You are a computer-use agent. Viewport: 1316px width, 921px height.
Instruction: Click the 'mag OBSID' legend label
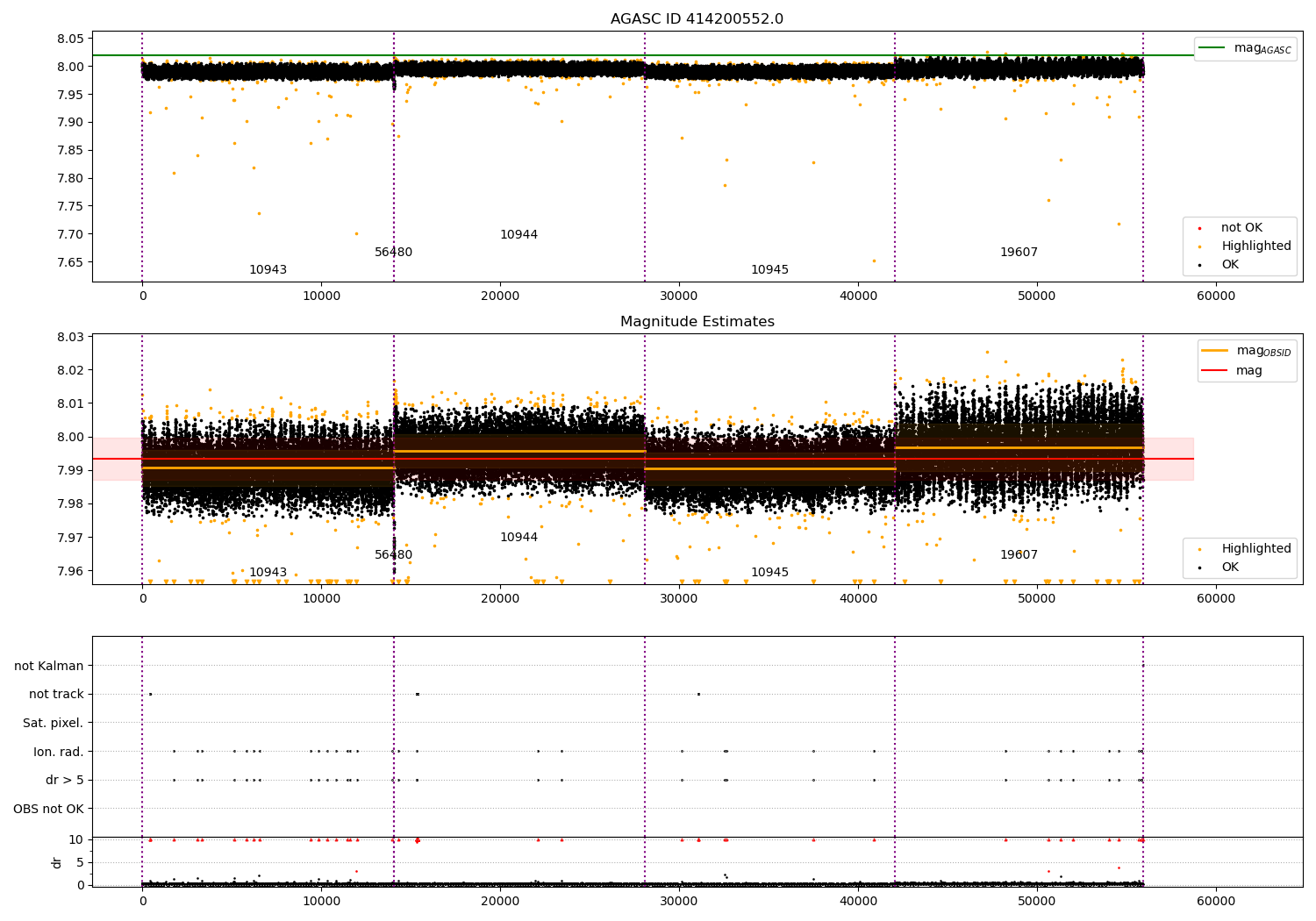(1264, 351)
